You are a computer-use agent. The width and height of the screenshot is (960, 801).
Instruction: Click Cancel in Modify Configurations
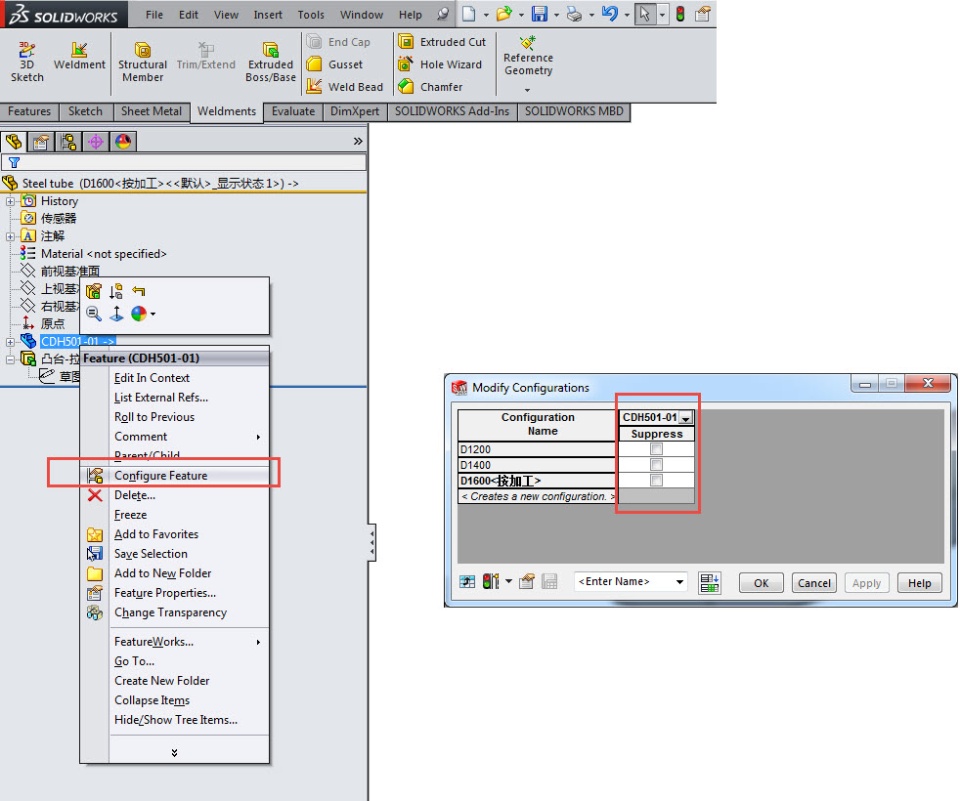(x=814, y=582)
